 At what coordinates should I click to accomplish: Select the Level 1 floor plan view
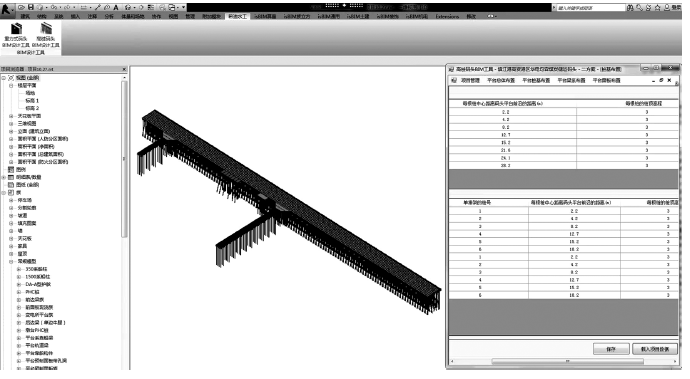coord(32,101)
